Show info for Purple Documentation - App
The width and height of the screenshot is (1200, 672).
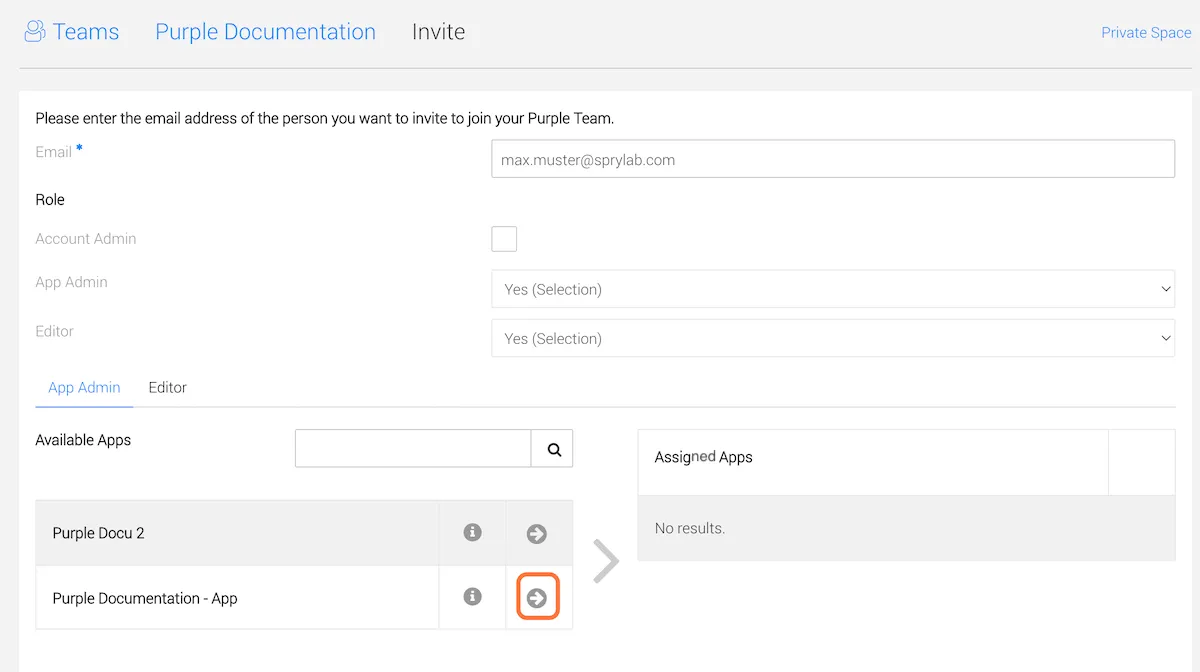(x=473, y=597)
